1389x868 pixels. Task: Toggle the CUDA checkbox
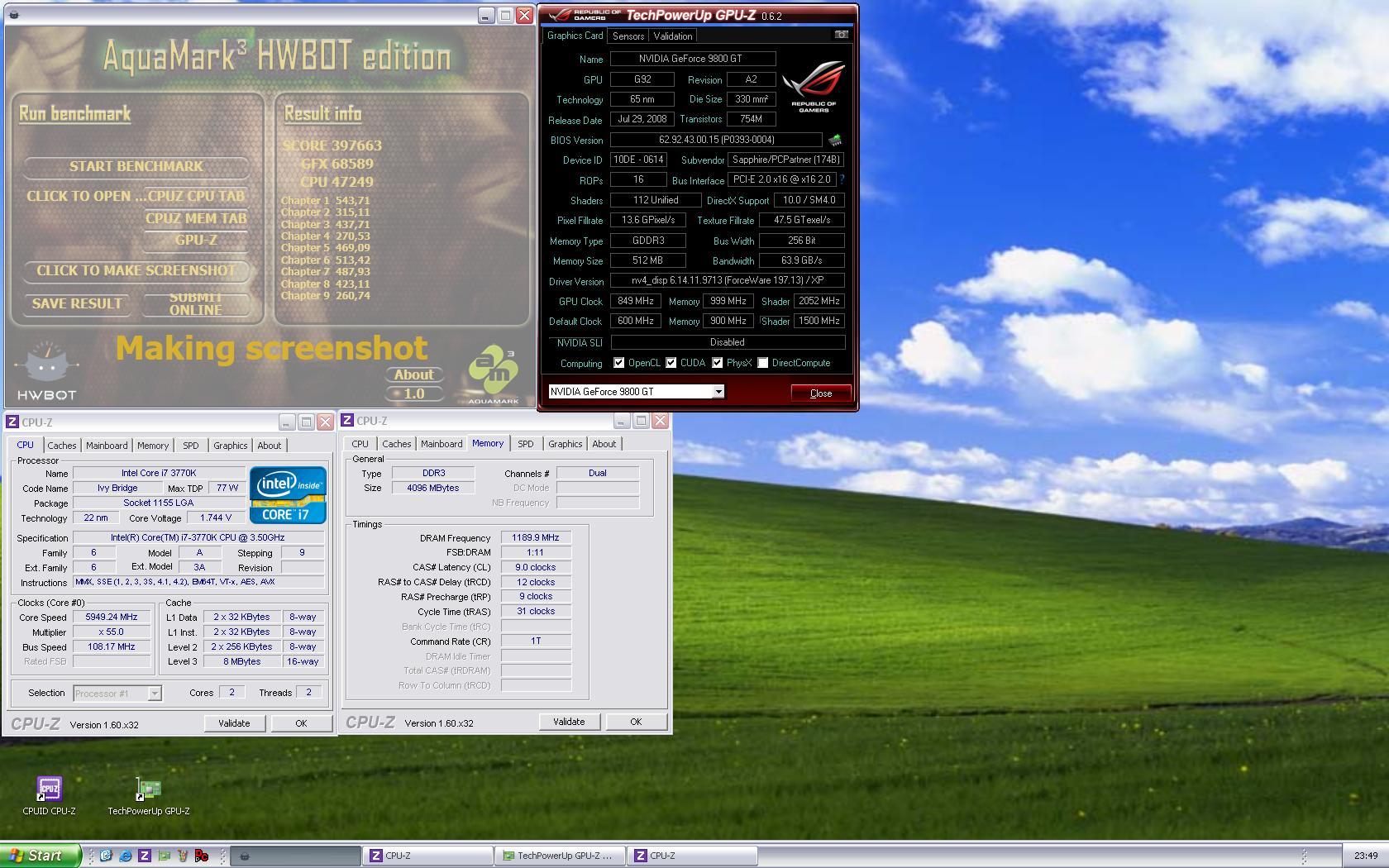click(x=671, y=363)
